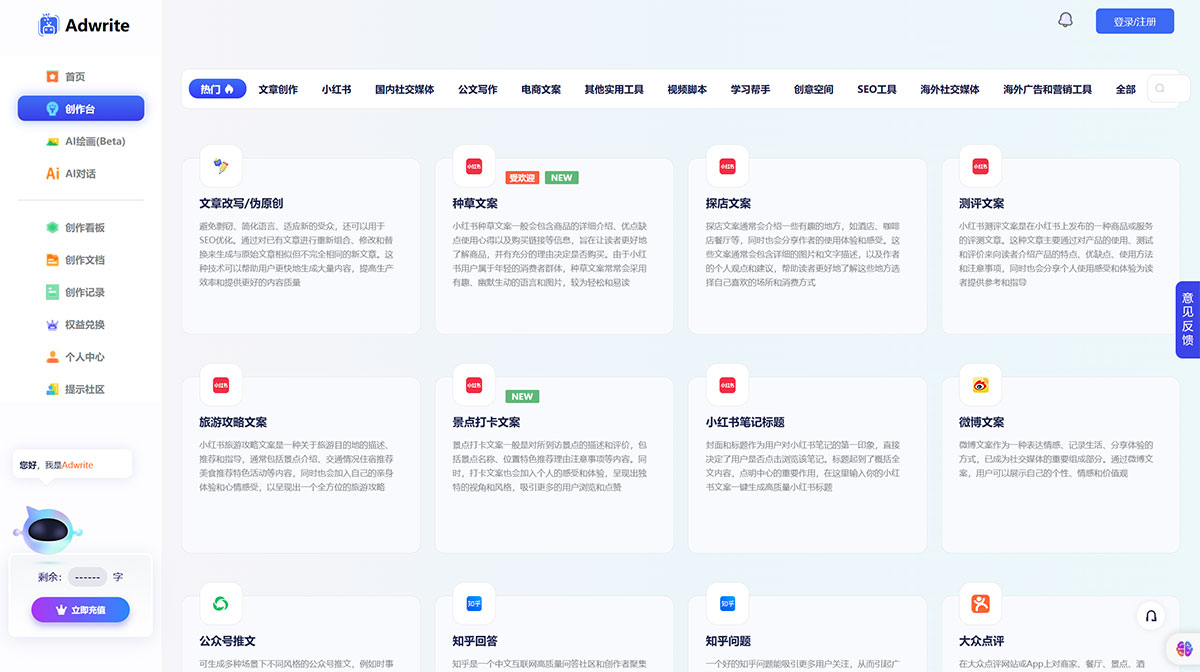
Task: Open the 创作看板 dashboard
Action: 81,227
